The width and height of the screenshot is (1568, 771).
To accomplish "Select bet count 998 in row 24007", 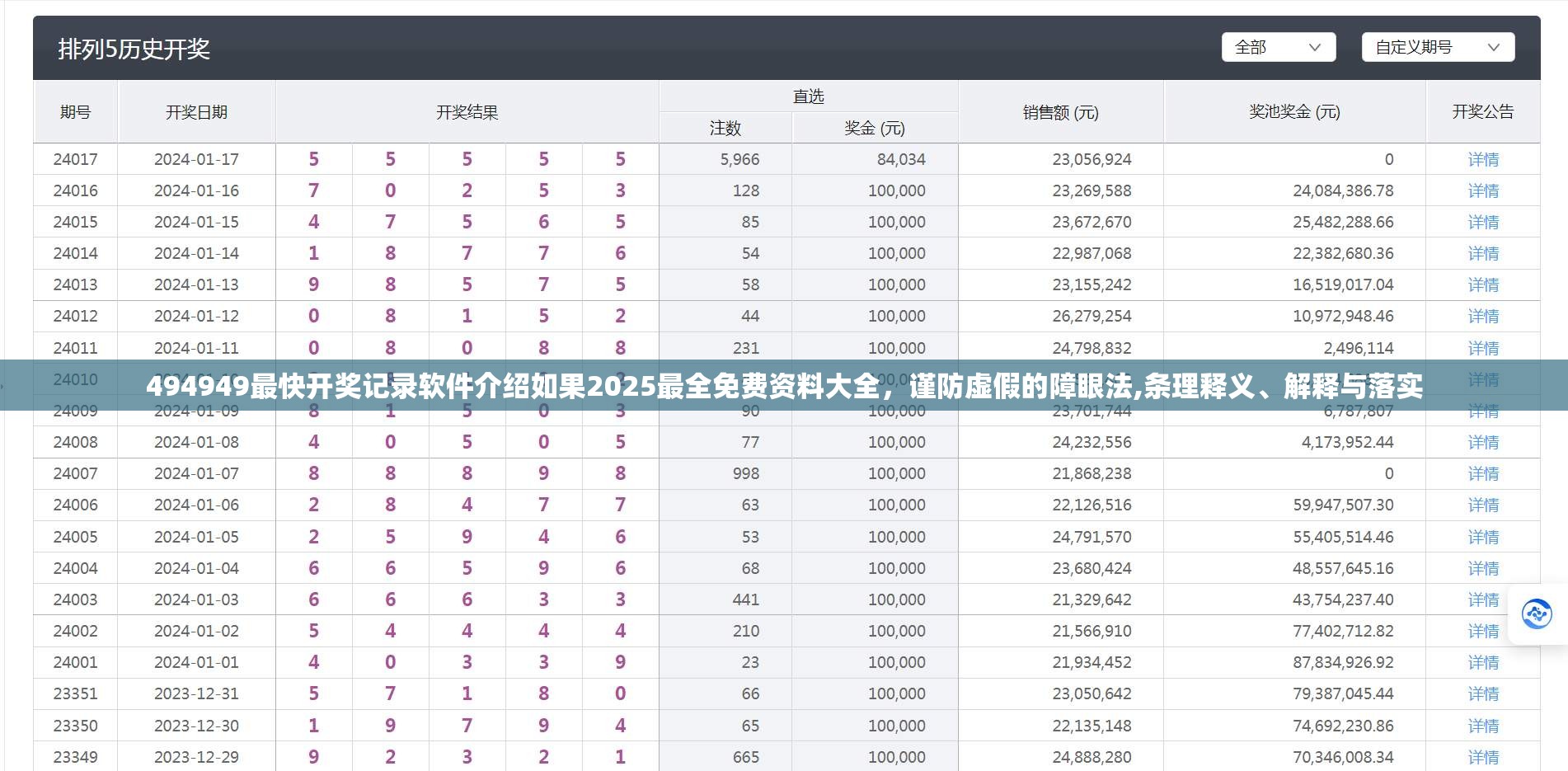I will coord(745,473).
